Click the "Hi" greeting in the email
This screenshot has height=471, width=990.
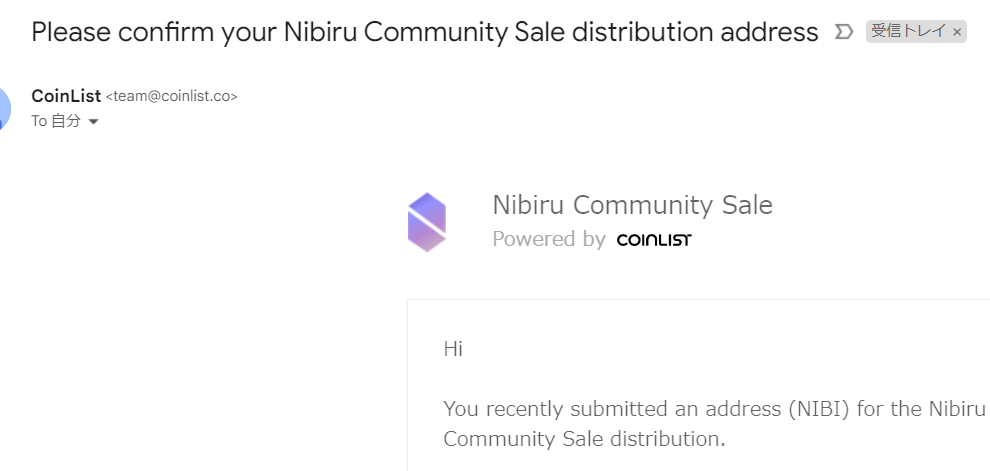tap(453, 349)
